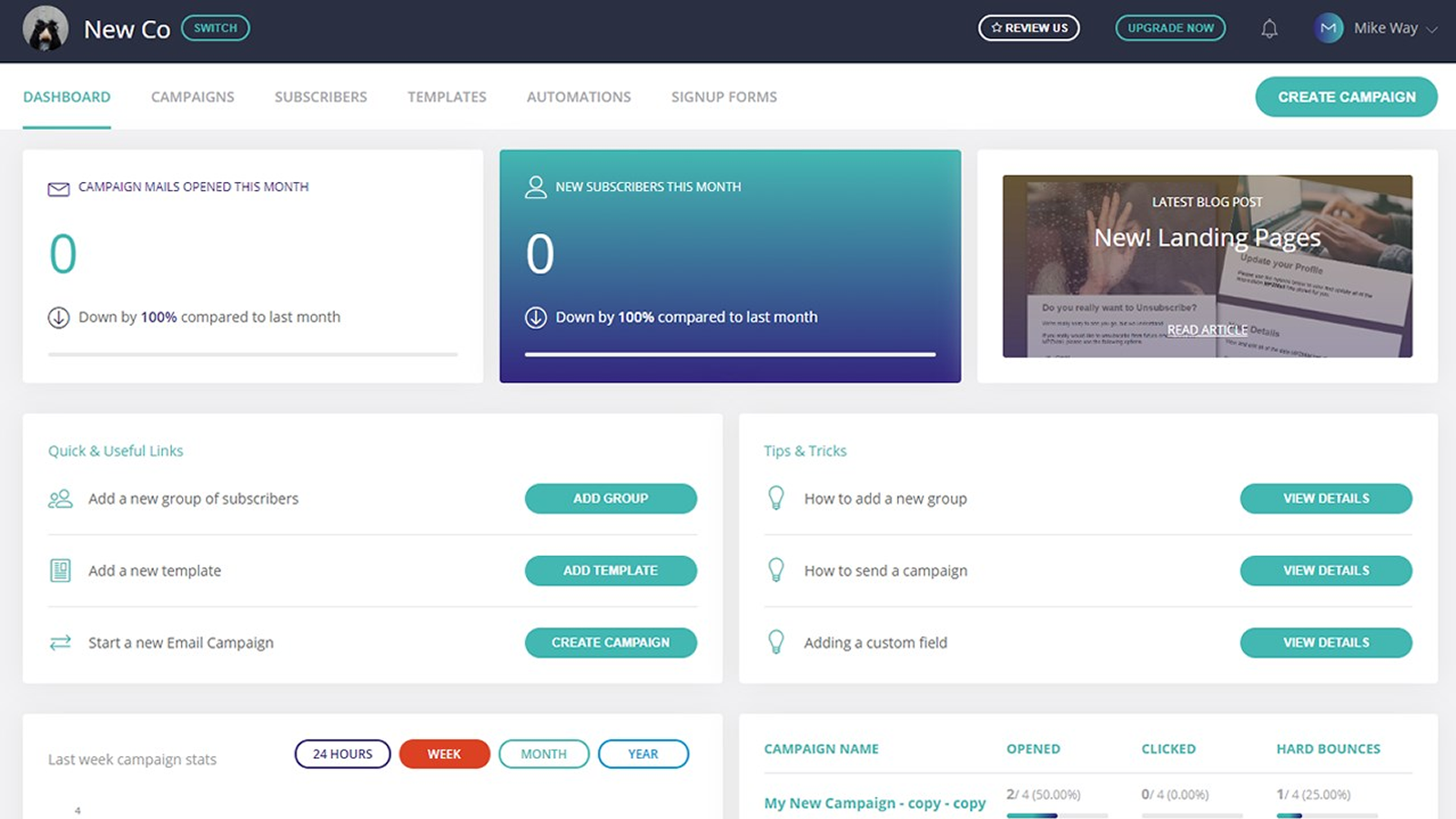This screenshot has height=819, width=1456.
Task: Click the 0/4 (0.00%) clicked value
Action: pos(1175,794)
